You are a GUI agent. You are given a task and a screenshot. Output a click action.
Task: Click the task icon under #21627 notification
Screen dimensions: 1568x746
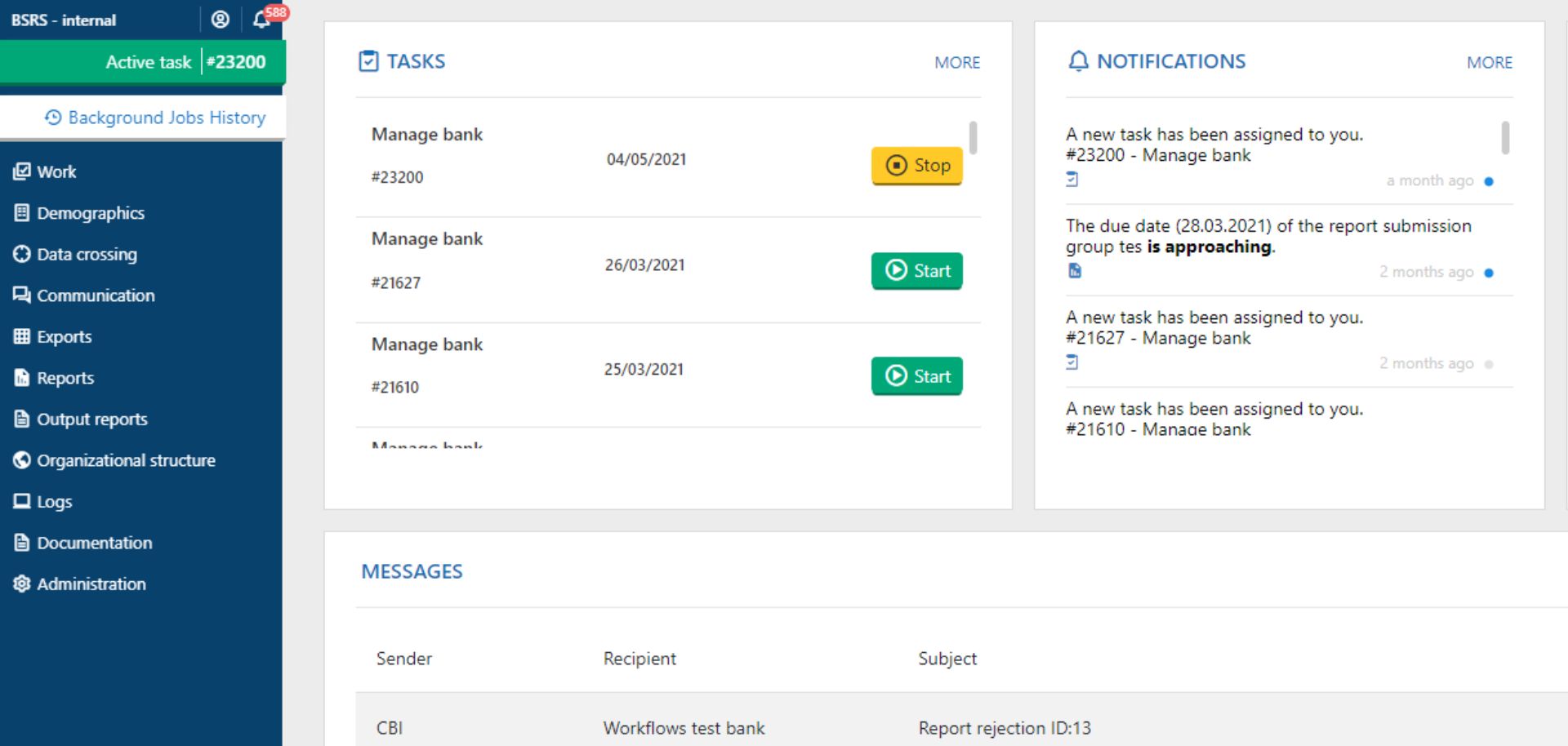pos(1072,362)
